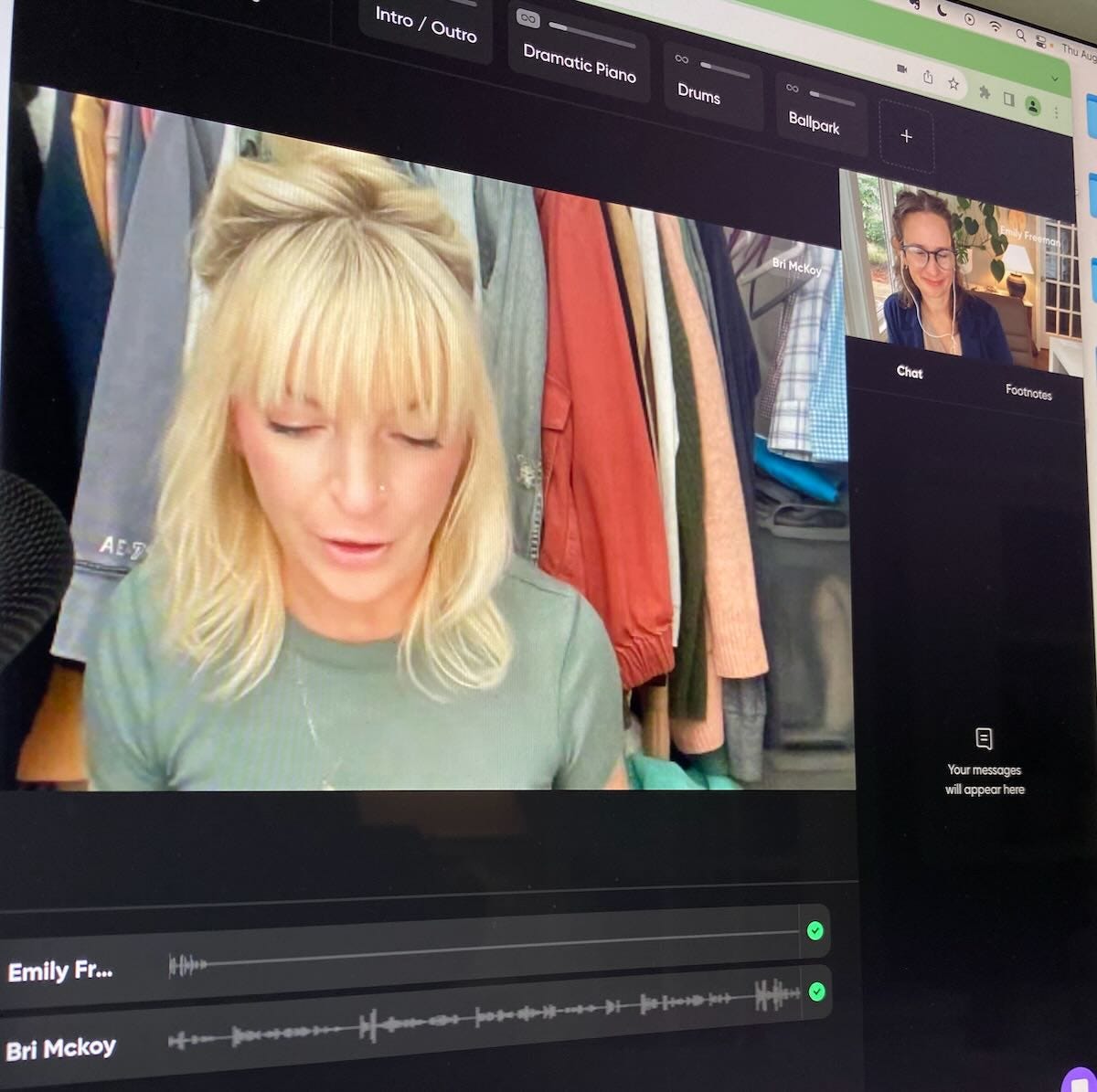This screenshot has height=1092, width=1097.
Task: Select the Emily Fr... track label
Action: [60, 970]
